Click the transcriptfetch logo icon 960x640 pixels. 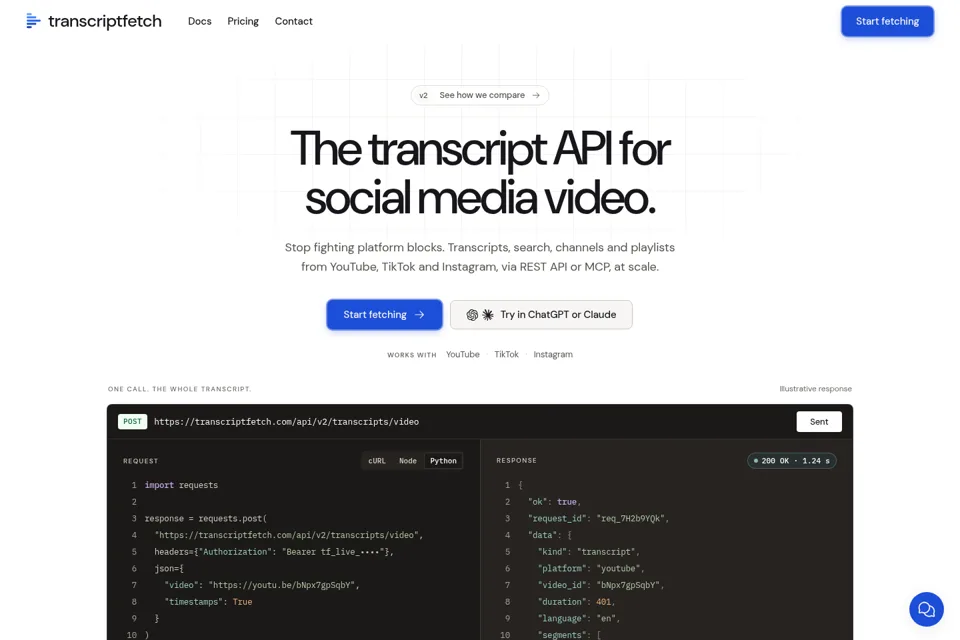click(33, 21)
